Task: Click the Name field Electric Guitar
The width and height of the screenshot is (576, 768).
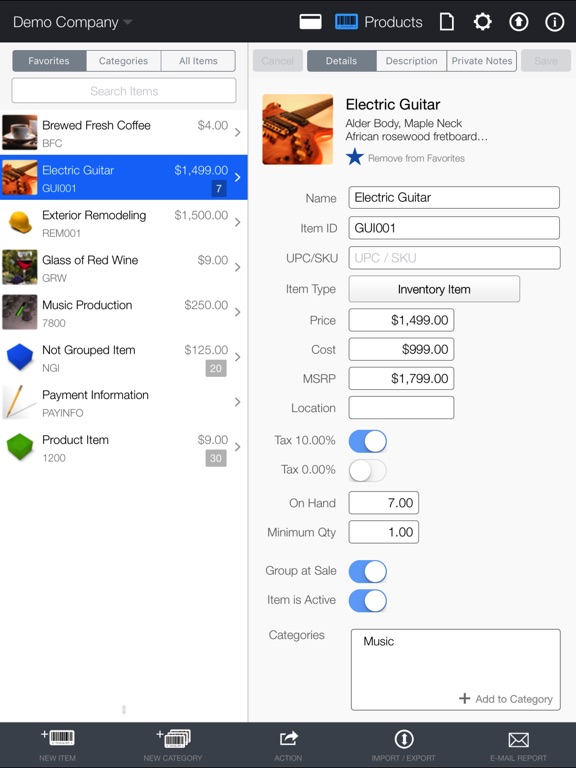Action: pos(454,197)
